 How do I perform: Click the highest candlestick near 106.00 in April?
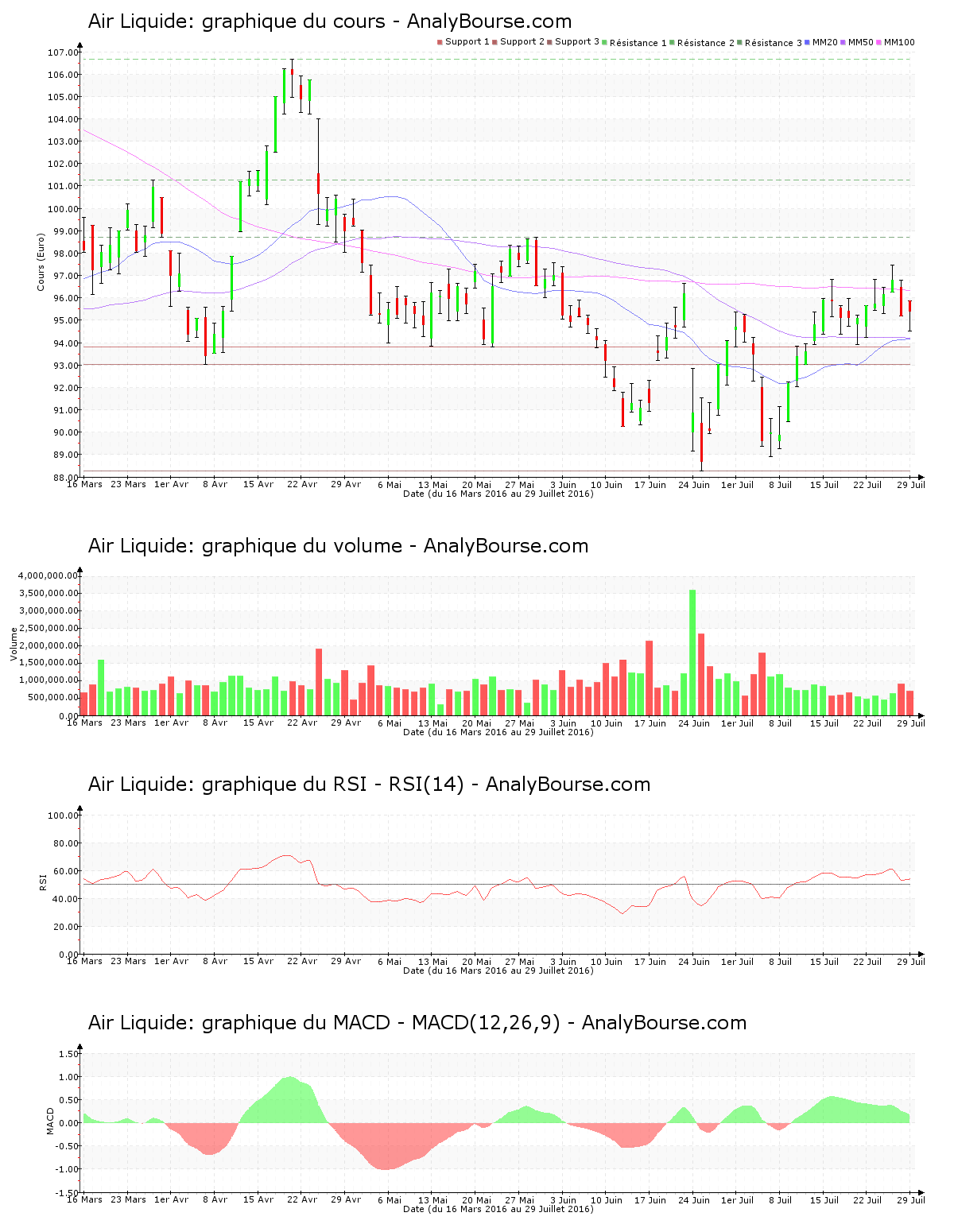(292, 78)
